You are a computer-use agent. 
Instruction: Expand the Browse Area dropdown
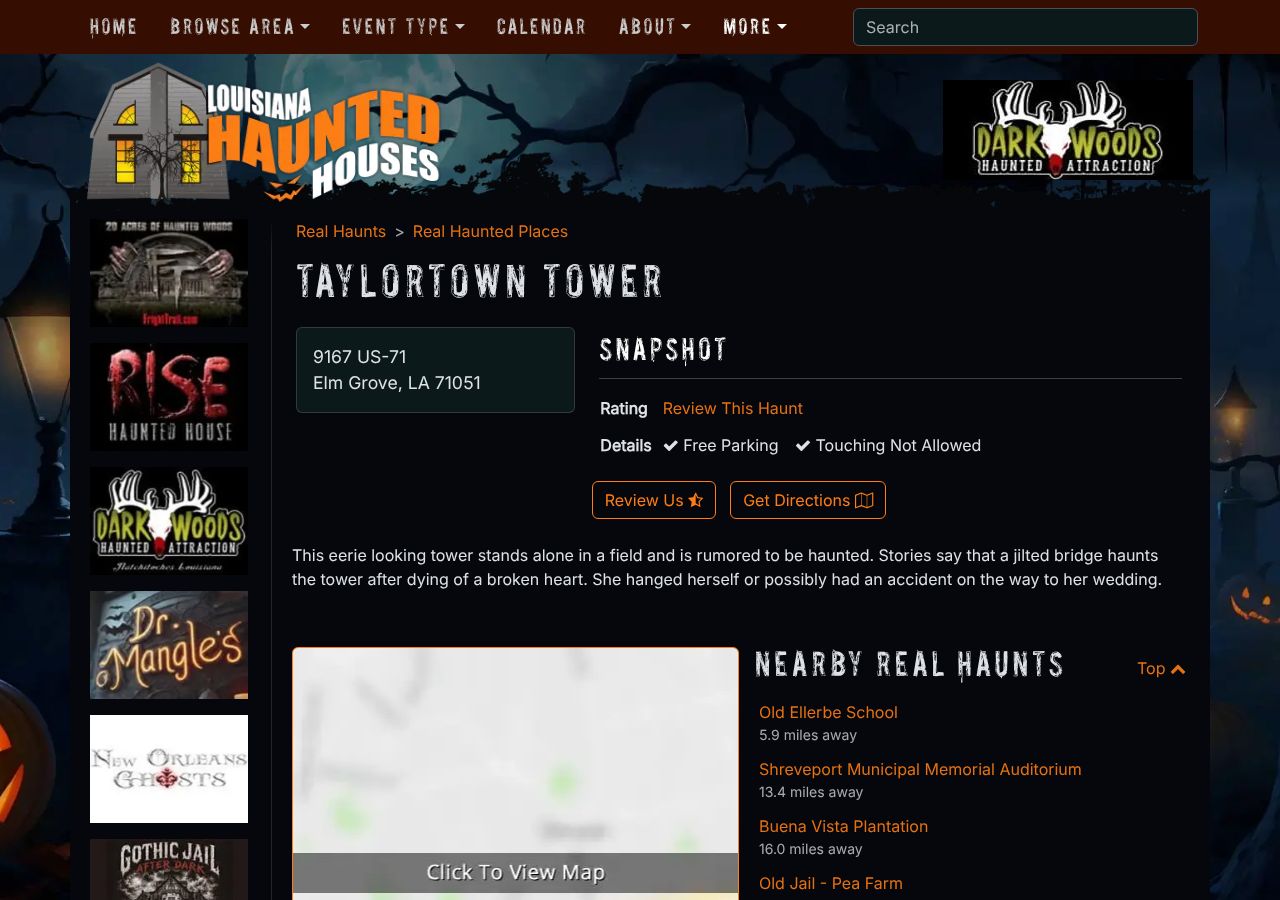coord(240,27)
